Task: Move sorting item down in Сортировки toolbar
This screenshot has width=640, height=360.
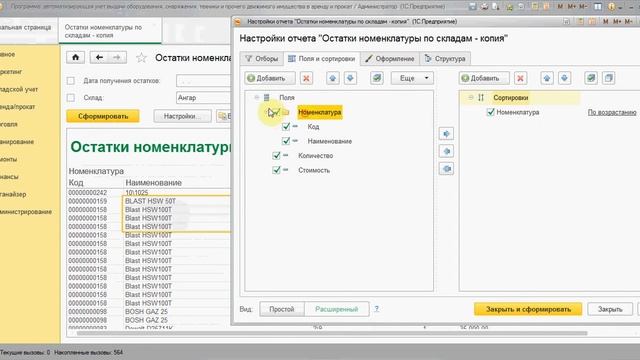Action: 564,78
